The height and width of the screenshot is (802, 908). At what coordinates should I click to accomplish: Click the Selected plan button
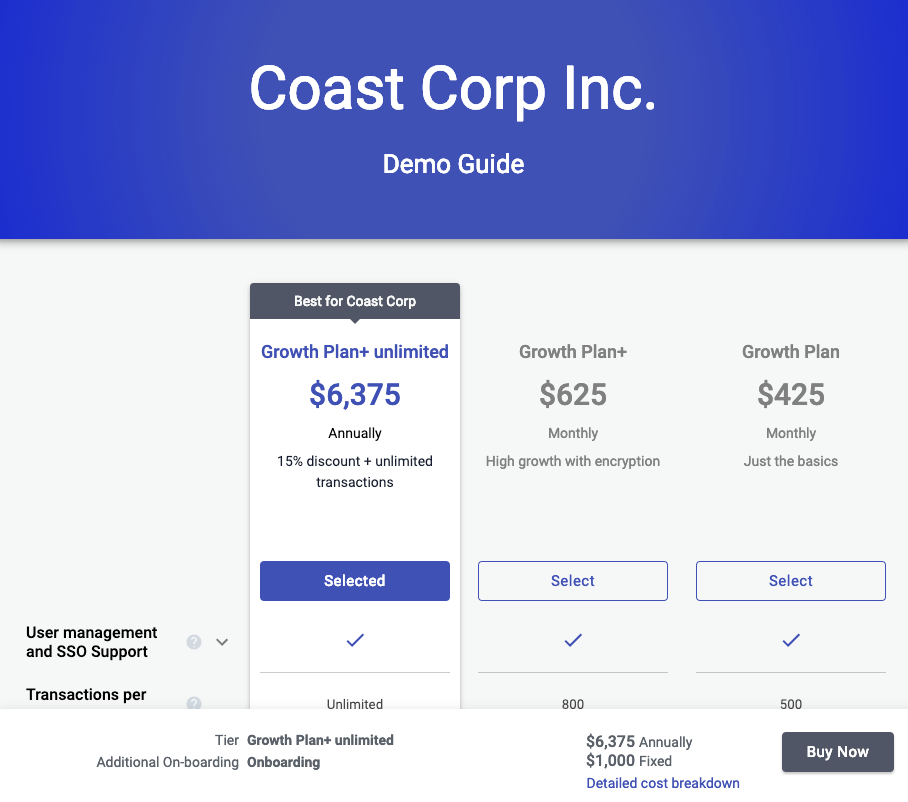pos(355,581)
